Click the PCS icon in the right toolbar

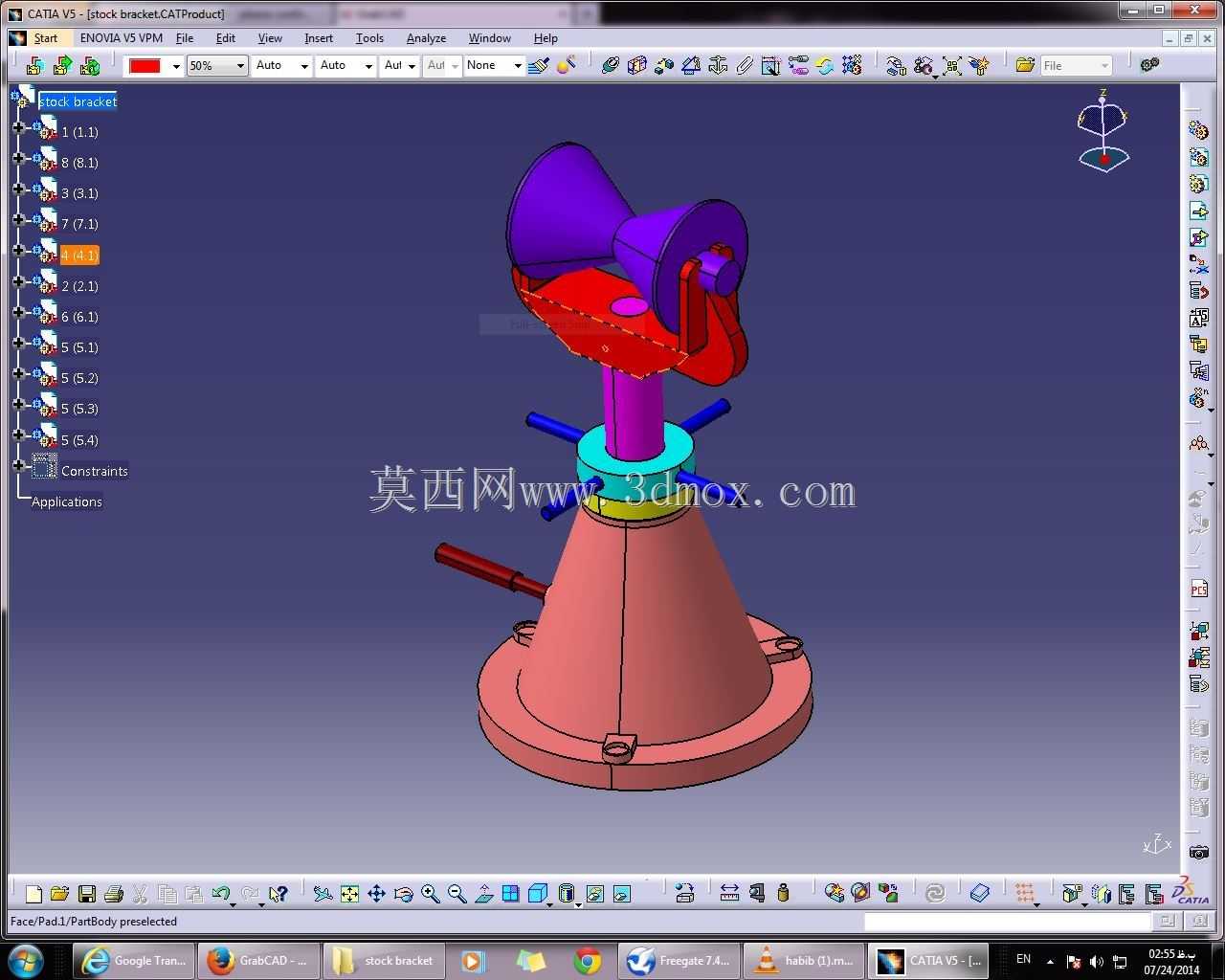pos(1198,590)
